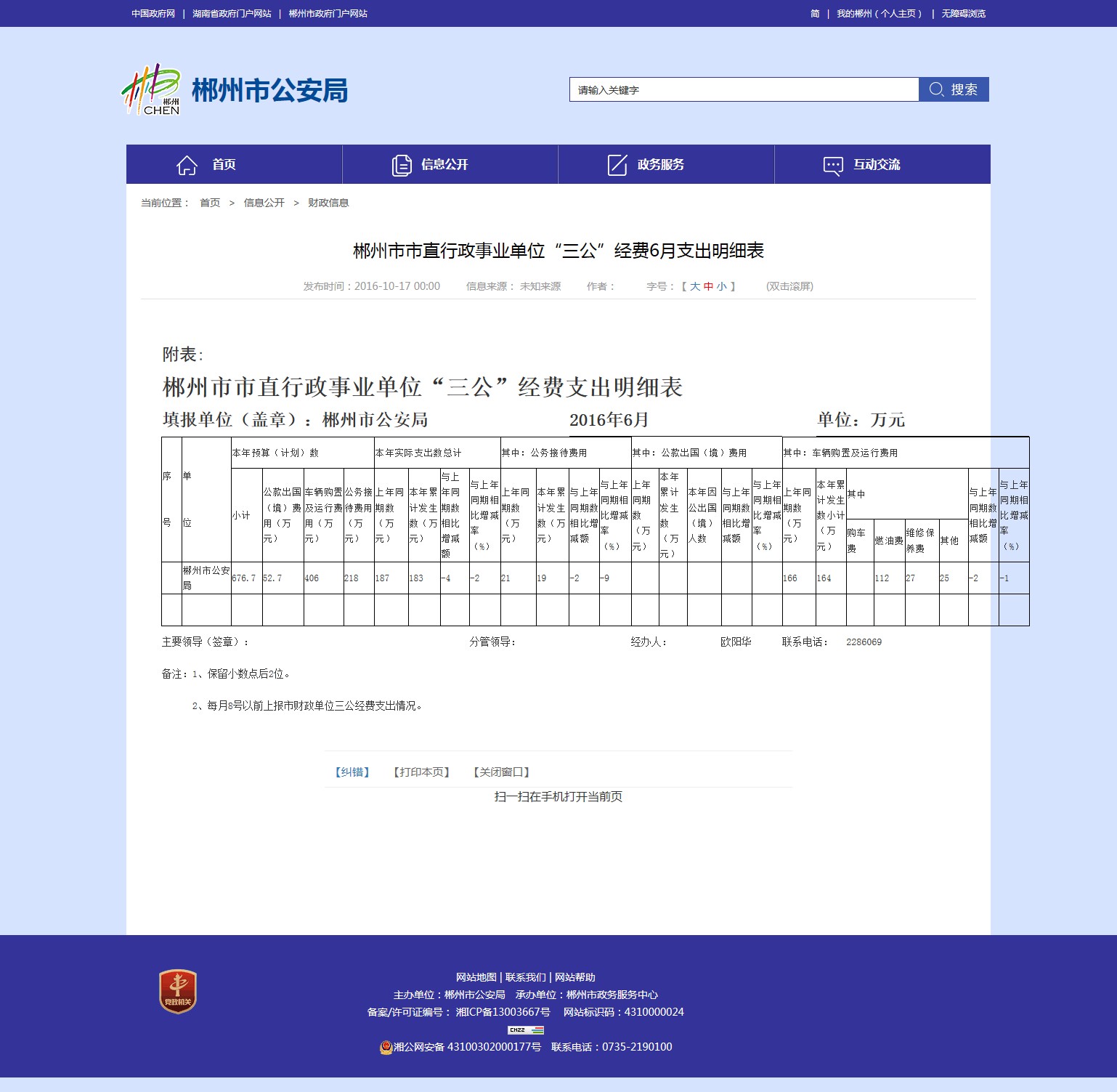Image resolution: width=1117 pixels, height=1092 pixels.
Task: Open the 联系我们 footer link
Action: 526,977
